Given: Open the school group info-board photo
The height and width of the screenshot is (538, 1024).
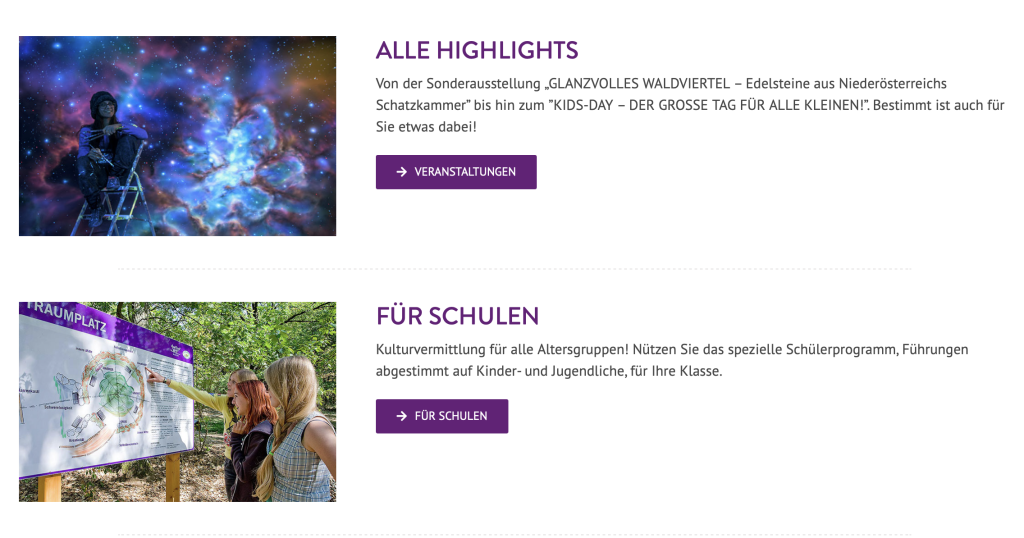Looking at the screenshot, I should coord(177,402).
